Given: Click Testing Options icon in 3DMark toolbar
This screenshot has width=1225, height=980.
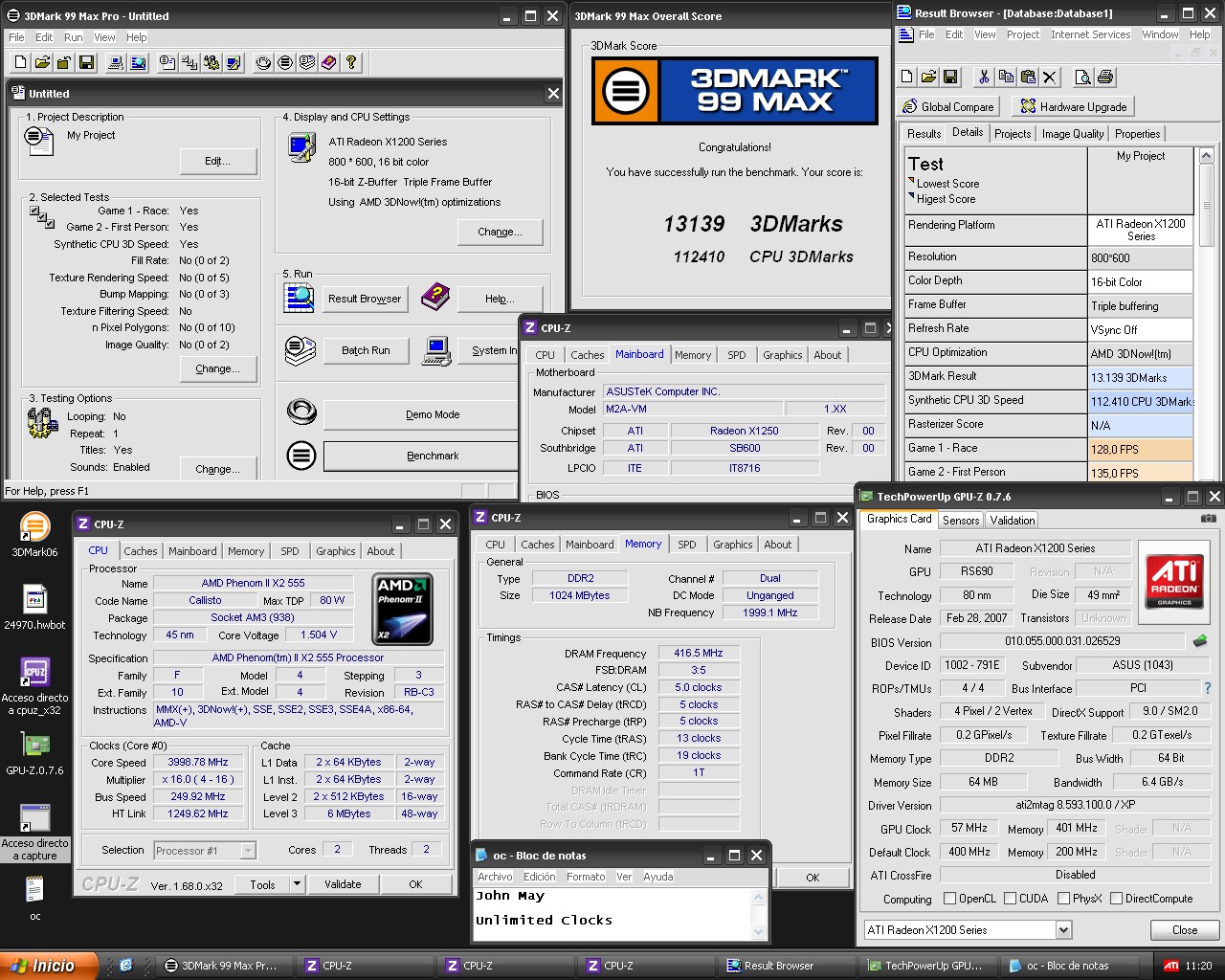Looking at the screenshot, I should pos(212,62).
